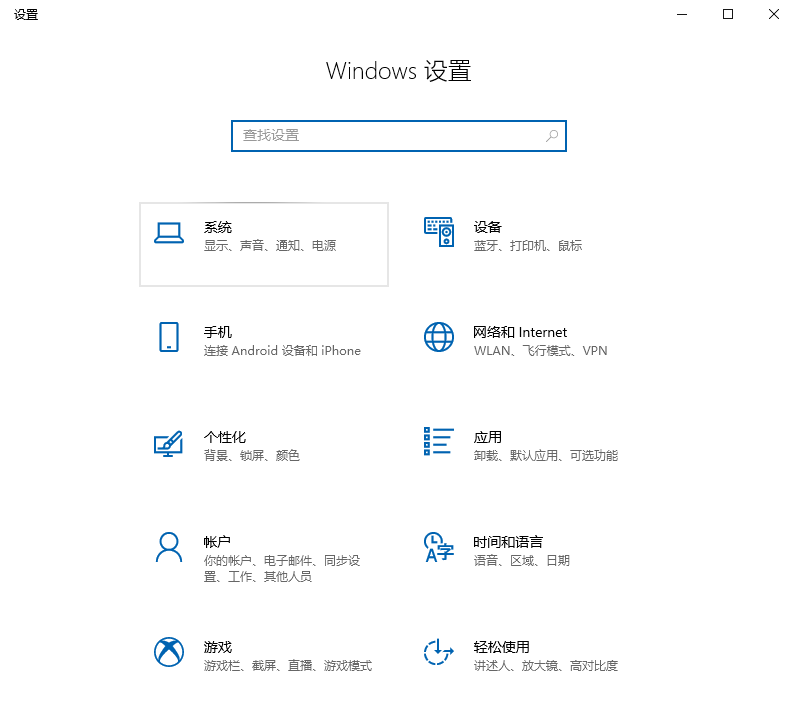Open 游戏 via the Xbox icon

(x=169, y=652)
